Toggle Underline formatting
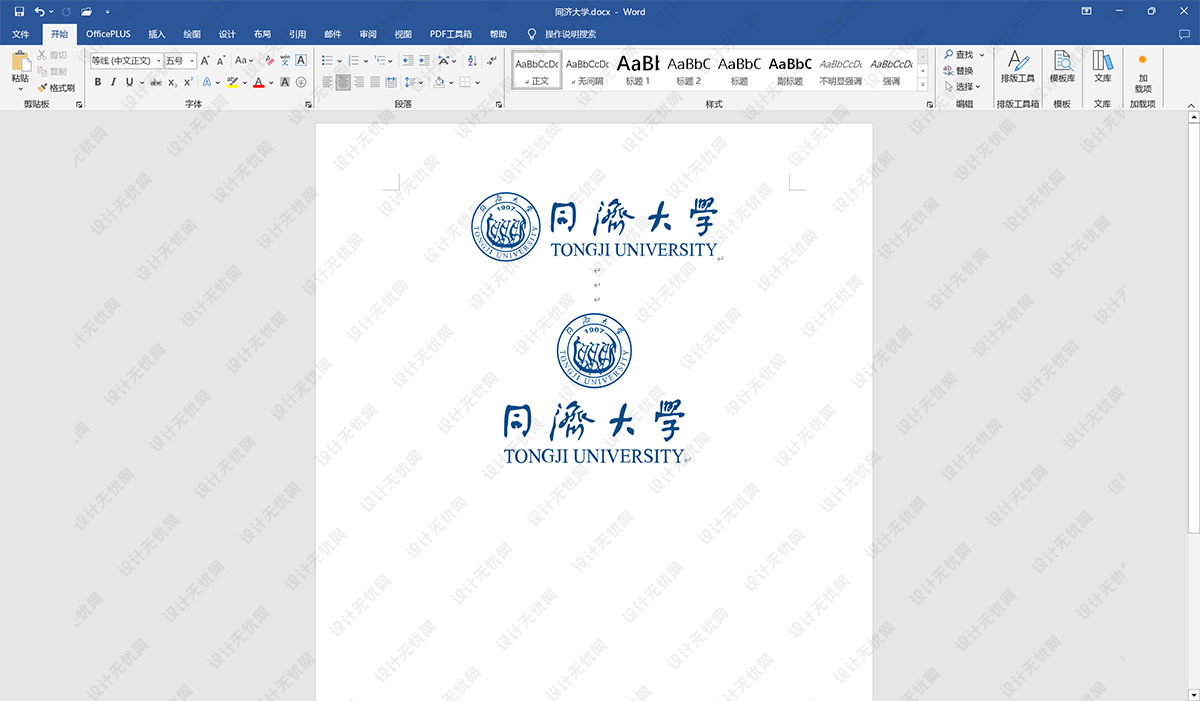The width and height of the screenshot is (1200, 701). tap(129, 82)
